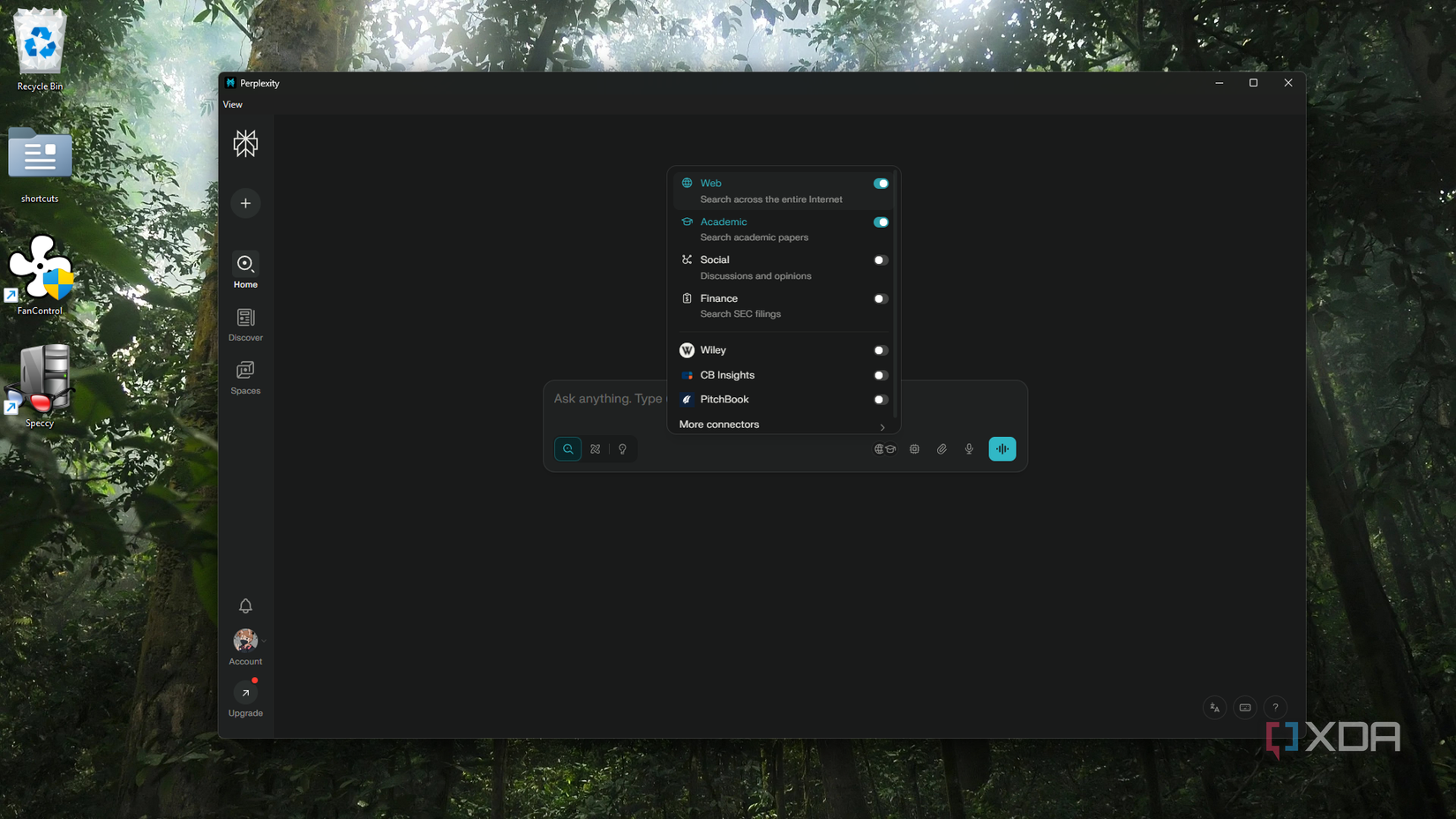Click the Finance source label
This screenshot has height=819, width=1456.
click(719, 298)
